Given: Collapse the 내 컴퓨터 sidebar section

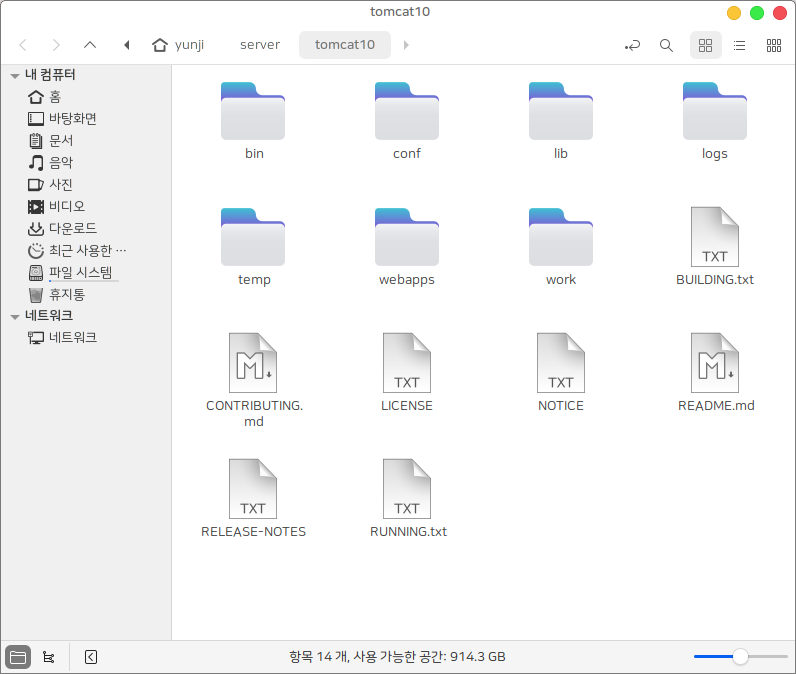Looking at the screenshot, I should point(14,75).
